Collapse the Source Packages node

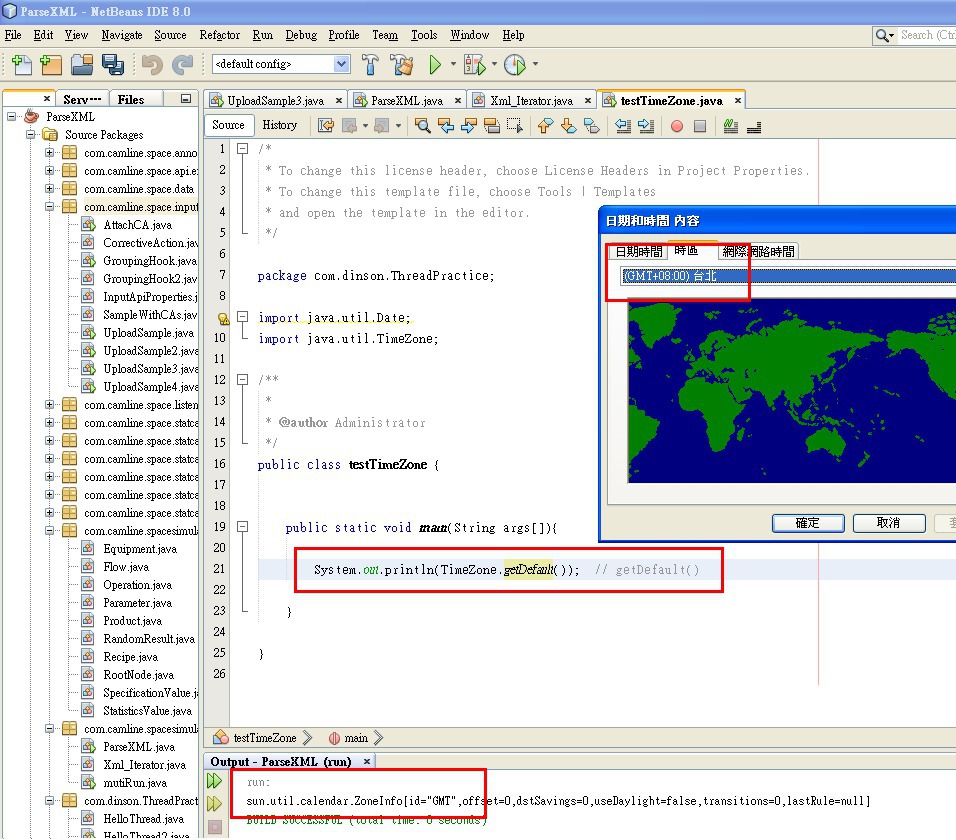30,134
